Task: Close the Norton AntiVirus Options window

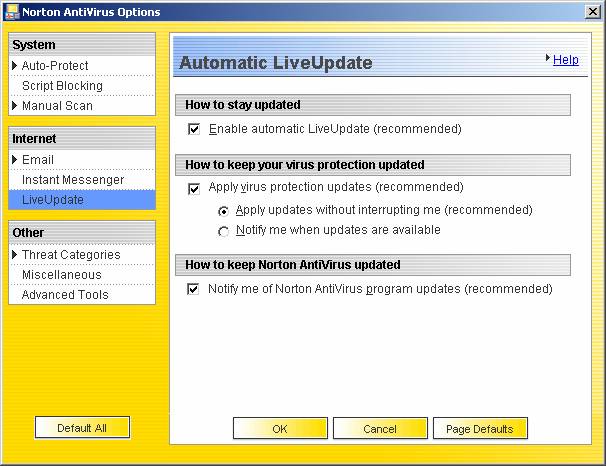Action: tap(590, 11)
